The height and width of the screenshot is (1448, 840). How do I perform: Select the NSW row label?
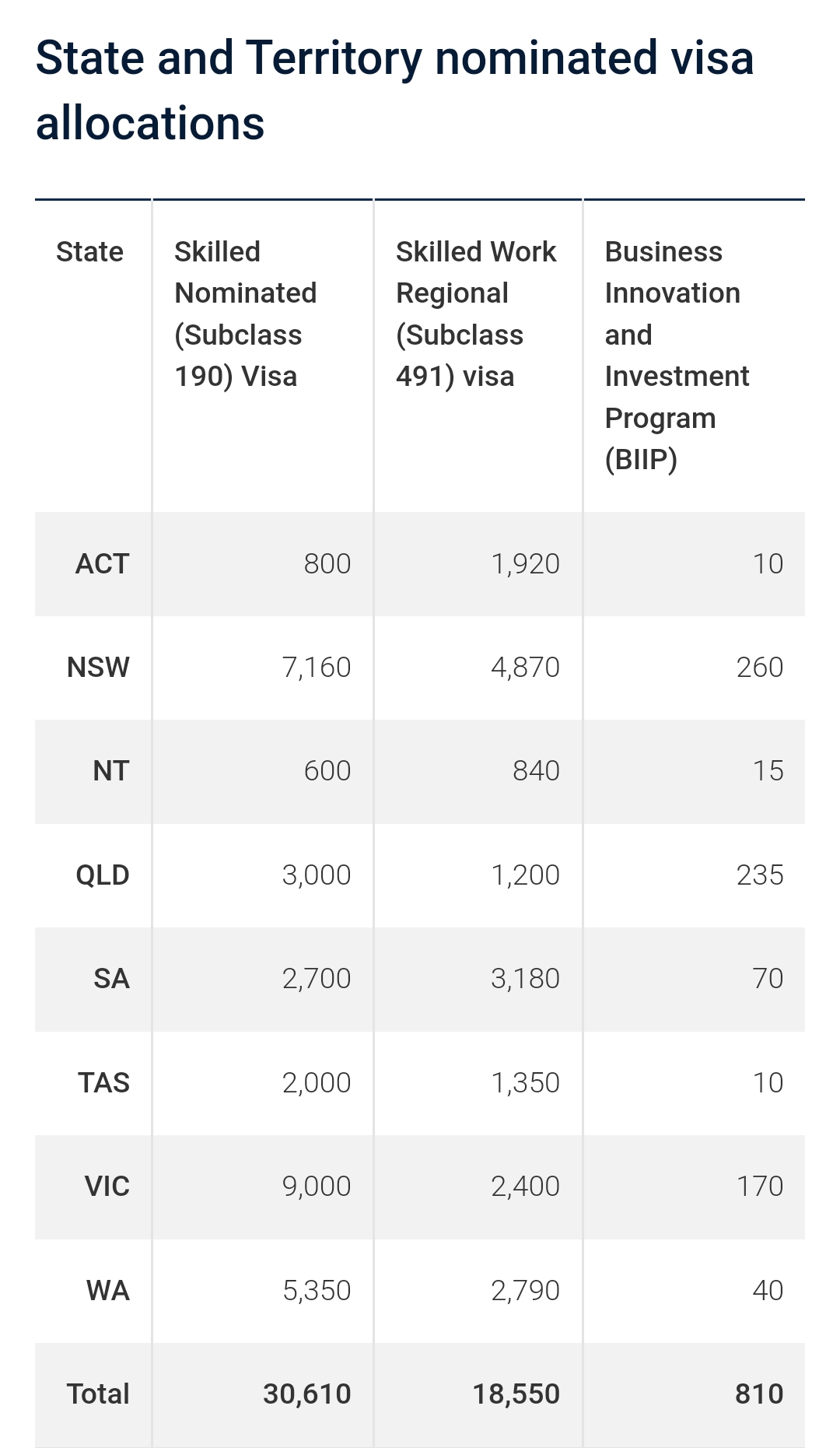pos(98,668)
